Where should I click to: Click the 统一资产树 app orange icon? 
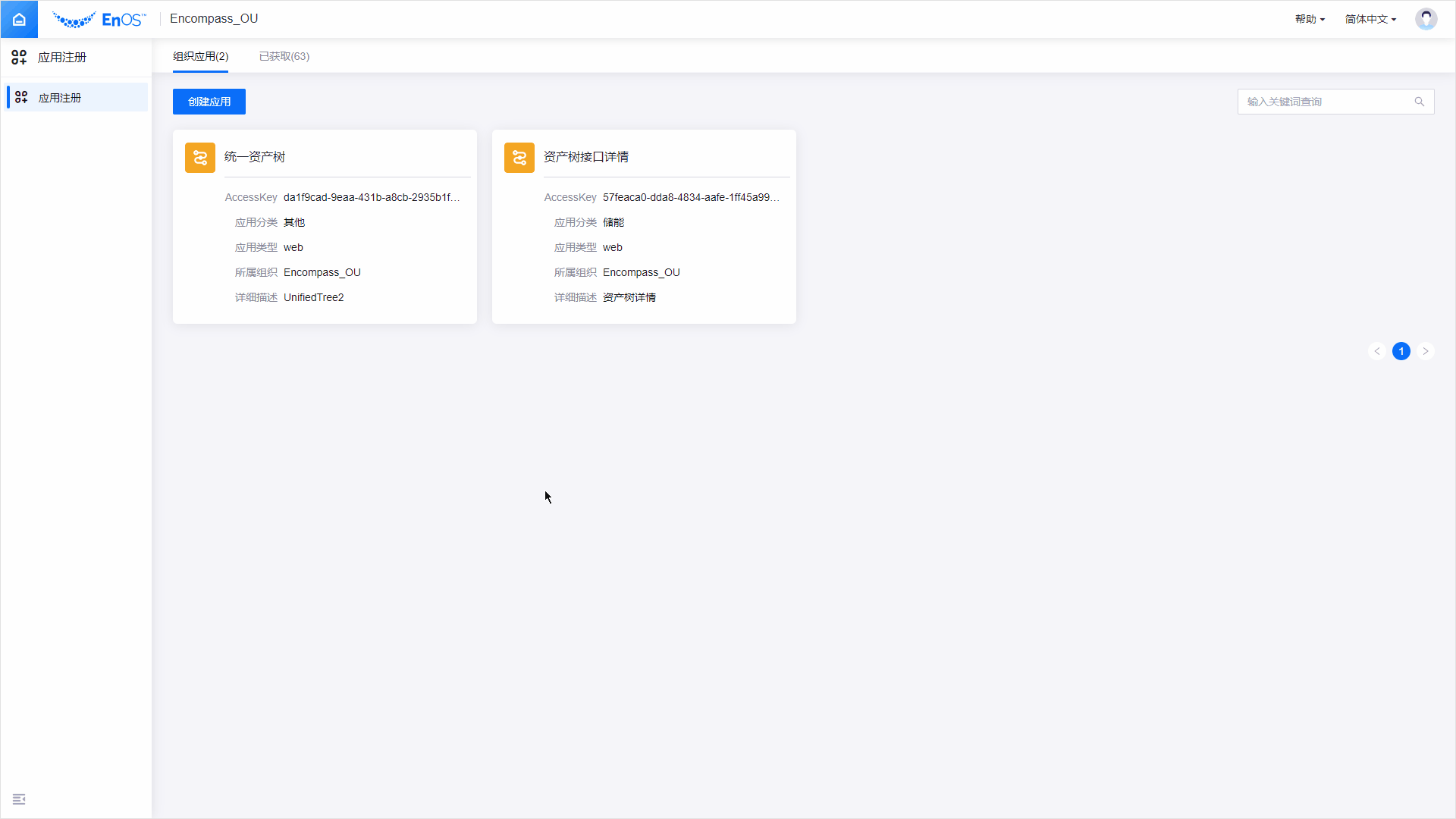coord(200,158)
